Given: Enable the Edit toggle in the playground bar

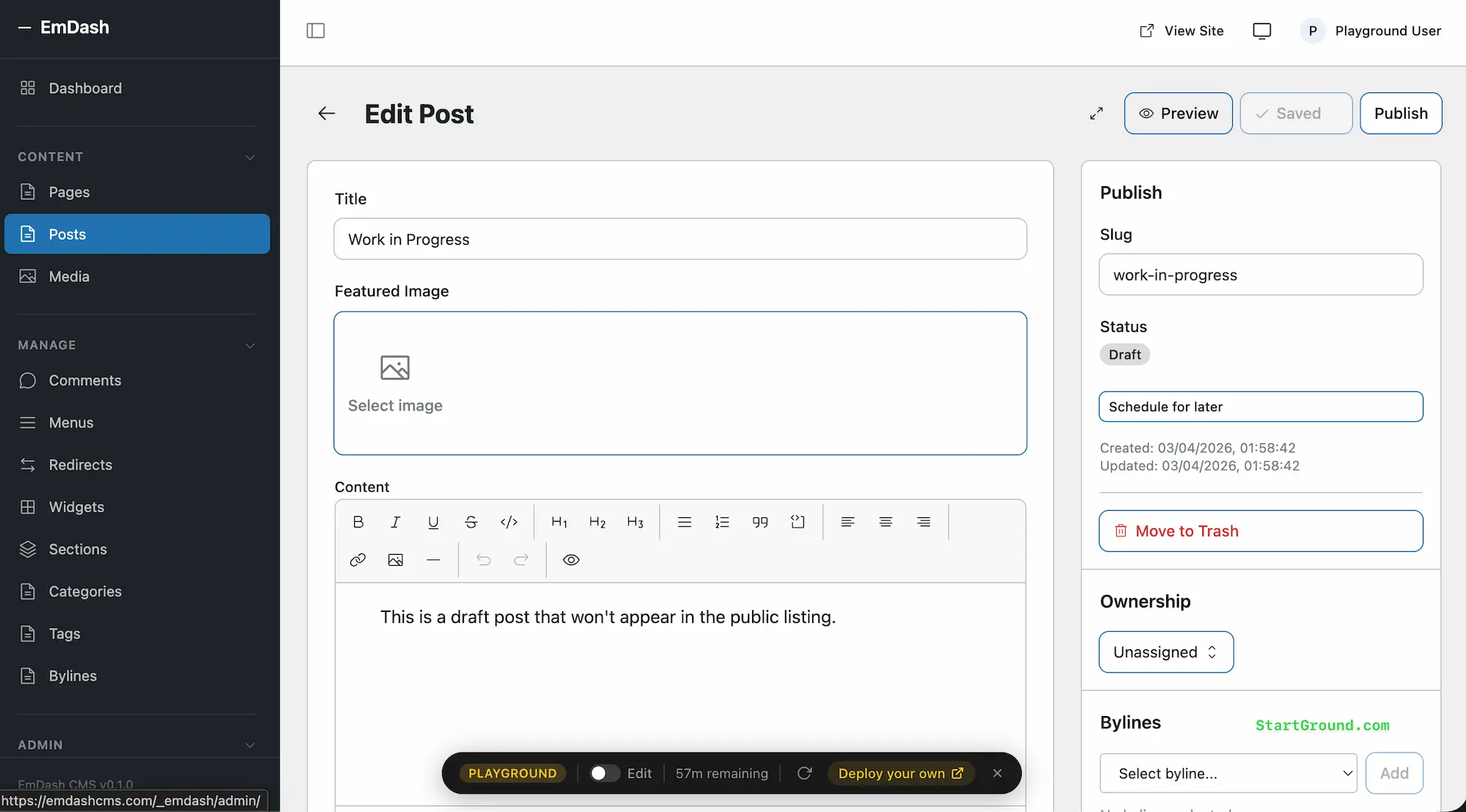Looking at the screenshot, I should point(604,773).
